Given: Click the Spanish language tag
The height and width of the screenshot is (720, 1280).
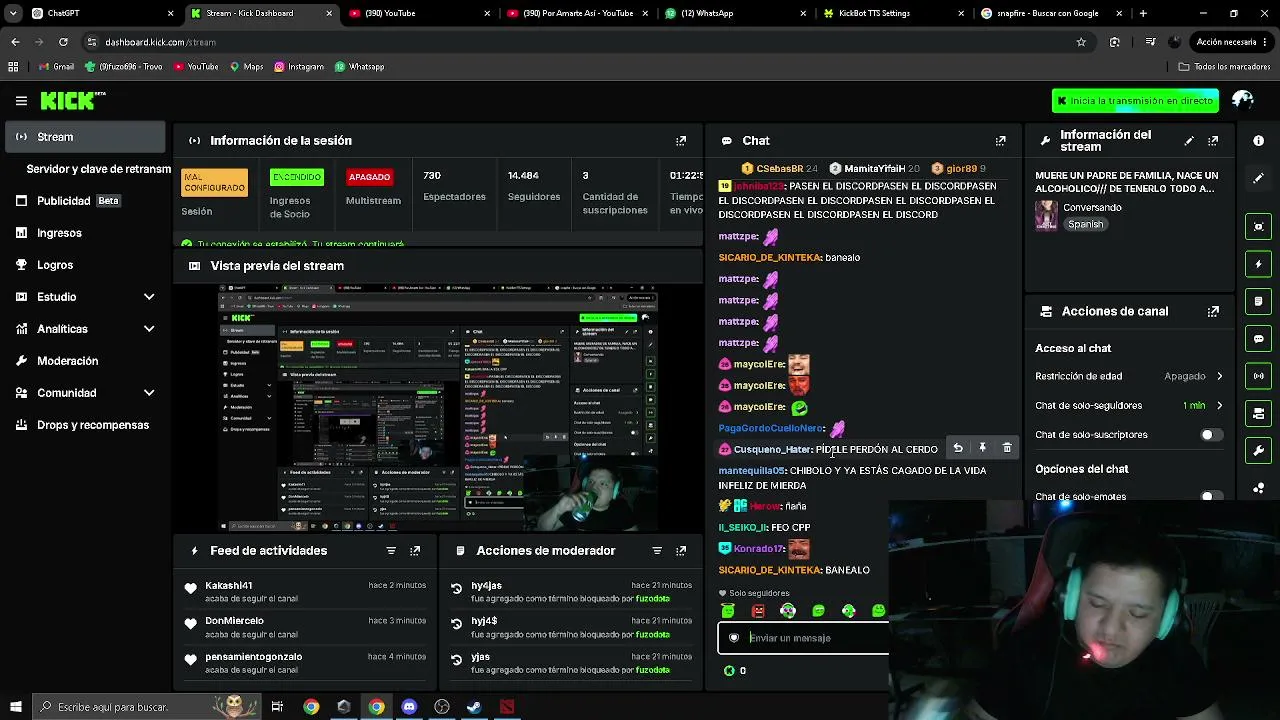Looking at the screenshot, I should [1085, 224].
